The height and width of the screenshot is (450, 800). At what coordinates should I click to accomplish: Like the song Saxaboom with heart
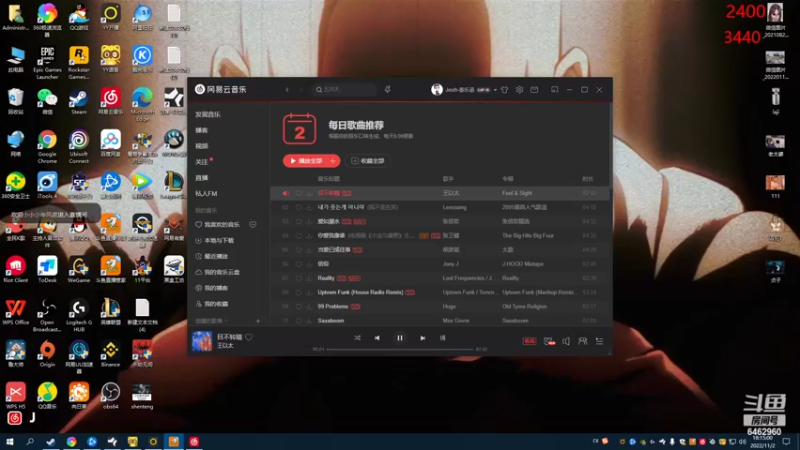[298, 321]
